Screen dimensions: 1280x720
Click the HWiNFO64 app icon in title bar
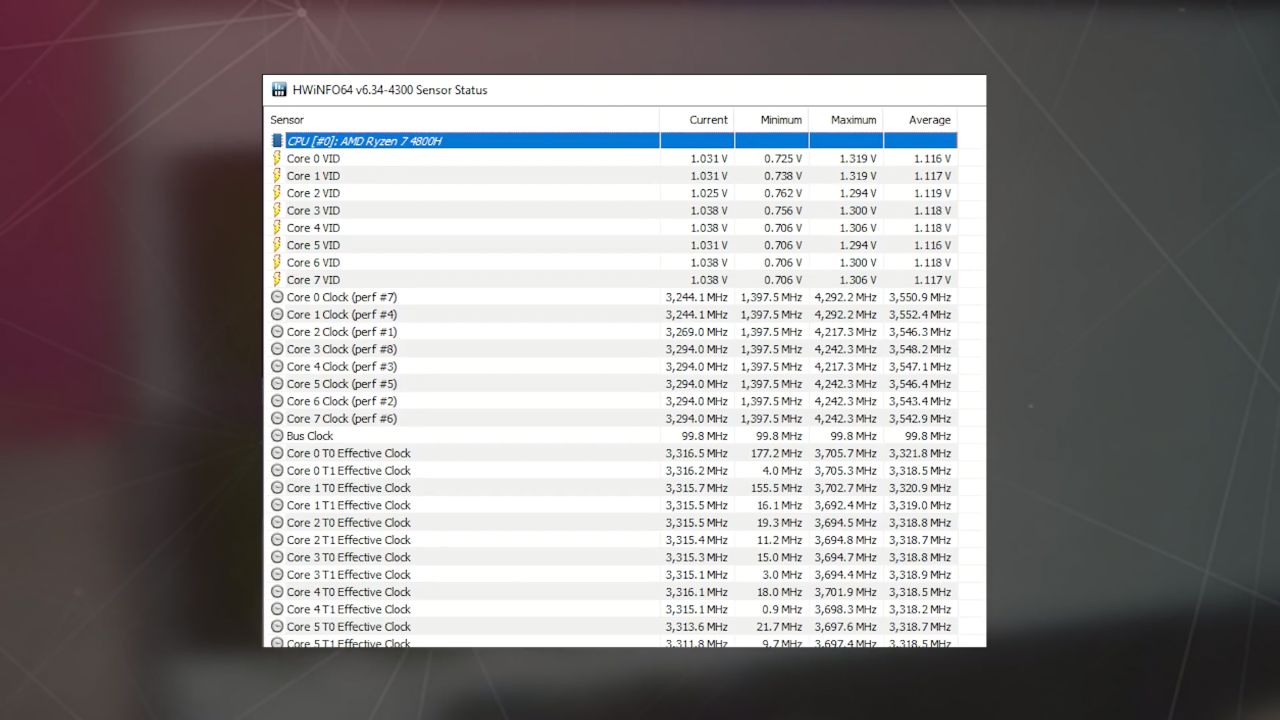279,90
